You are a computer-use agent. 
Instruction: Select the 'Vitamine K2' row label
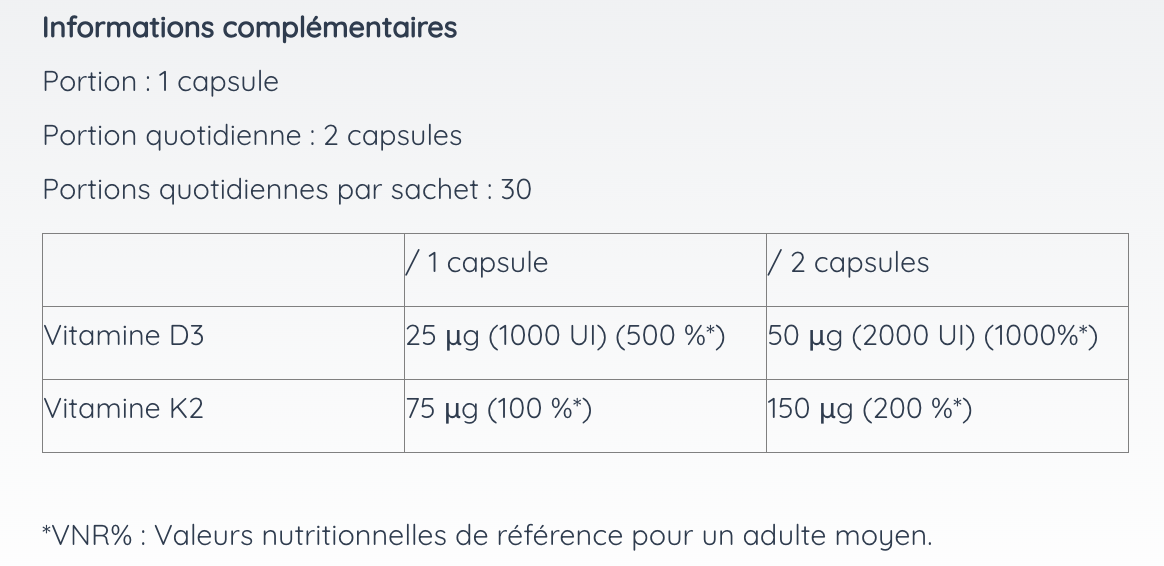(x=123, y=409)
